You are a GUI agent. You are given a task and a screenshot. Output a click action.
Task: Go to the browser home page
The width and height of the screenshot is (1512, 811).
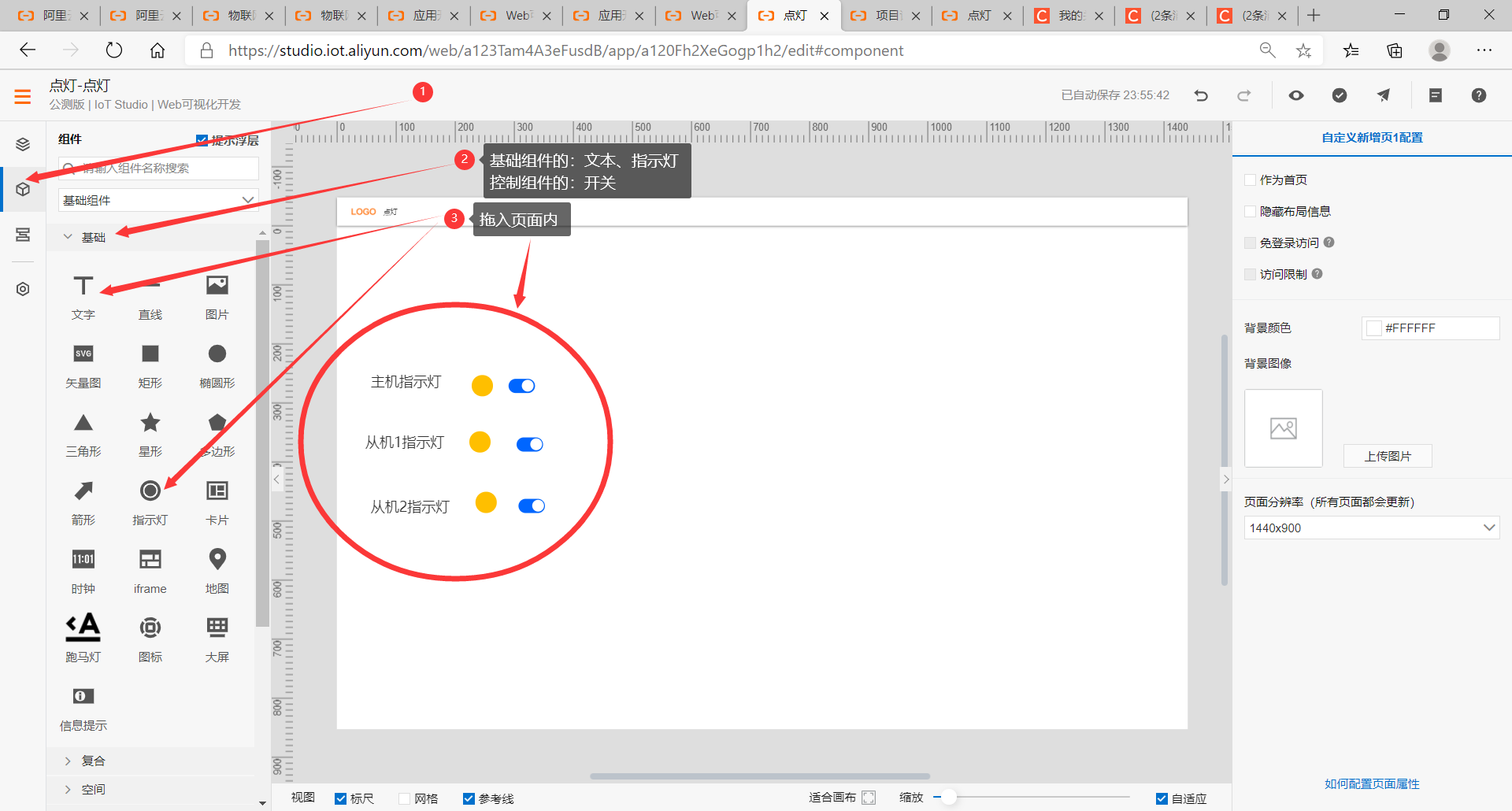pyautogui.click(x=157, y=50)
